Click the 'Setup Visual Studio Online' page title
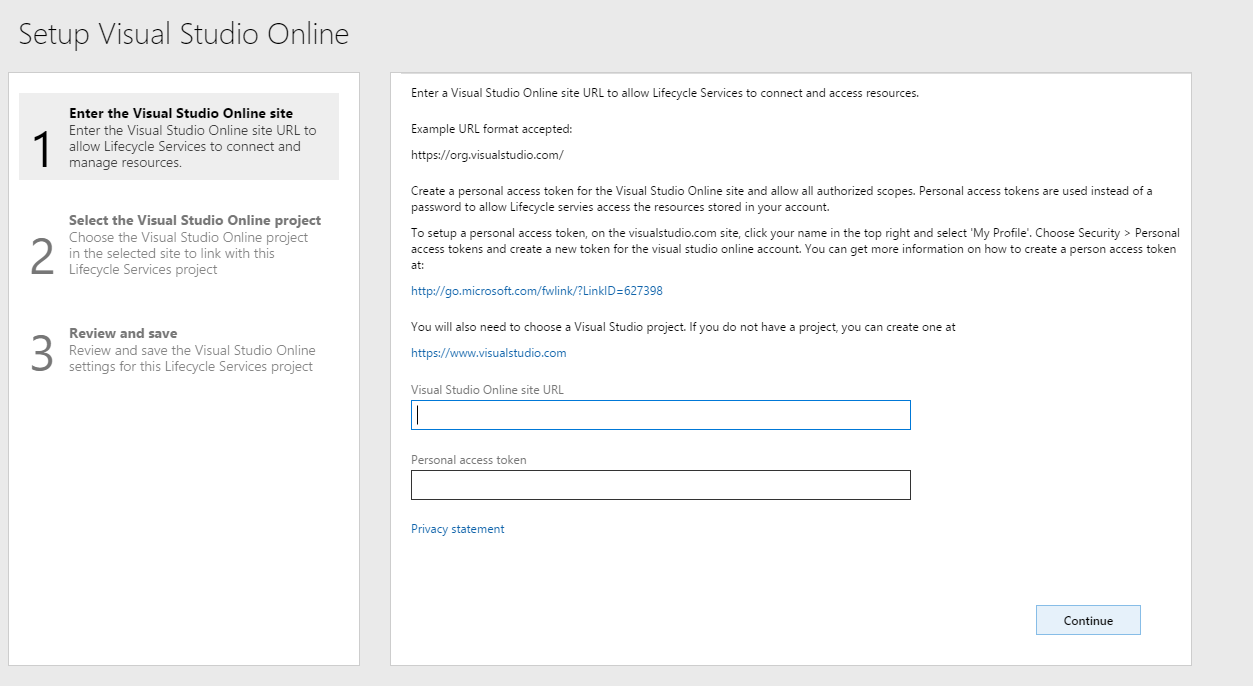1253x686 pixels. [183, 33]
